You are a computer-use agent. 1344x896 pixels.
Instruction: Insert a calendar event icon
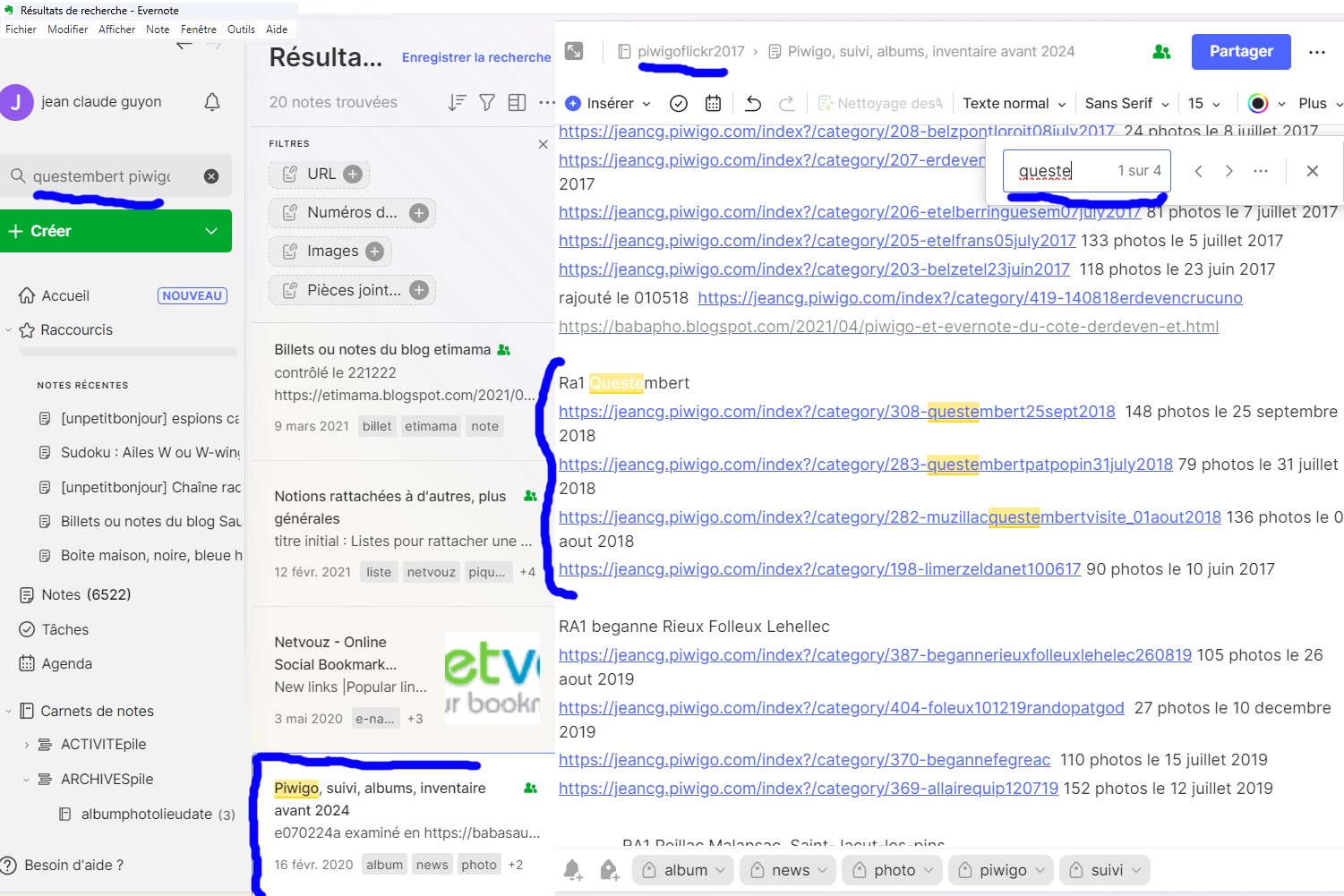click(713, 104)
